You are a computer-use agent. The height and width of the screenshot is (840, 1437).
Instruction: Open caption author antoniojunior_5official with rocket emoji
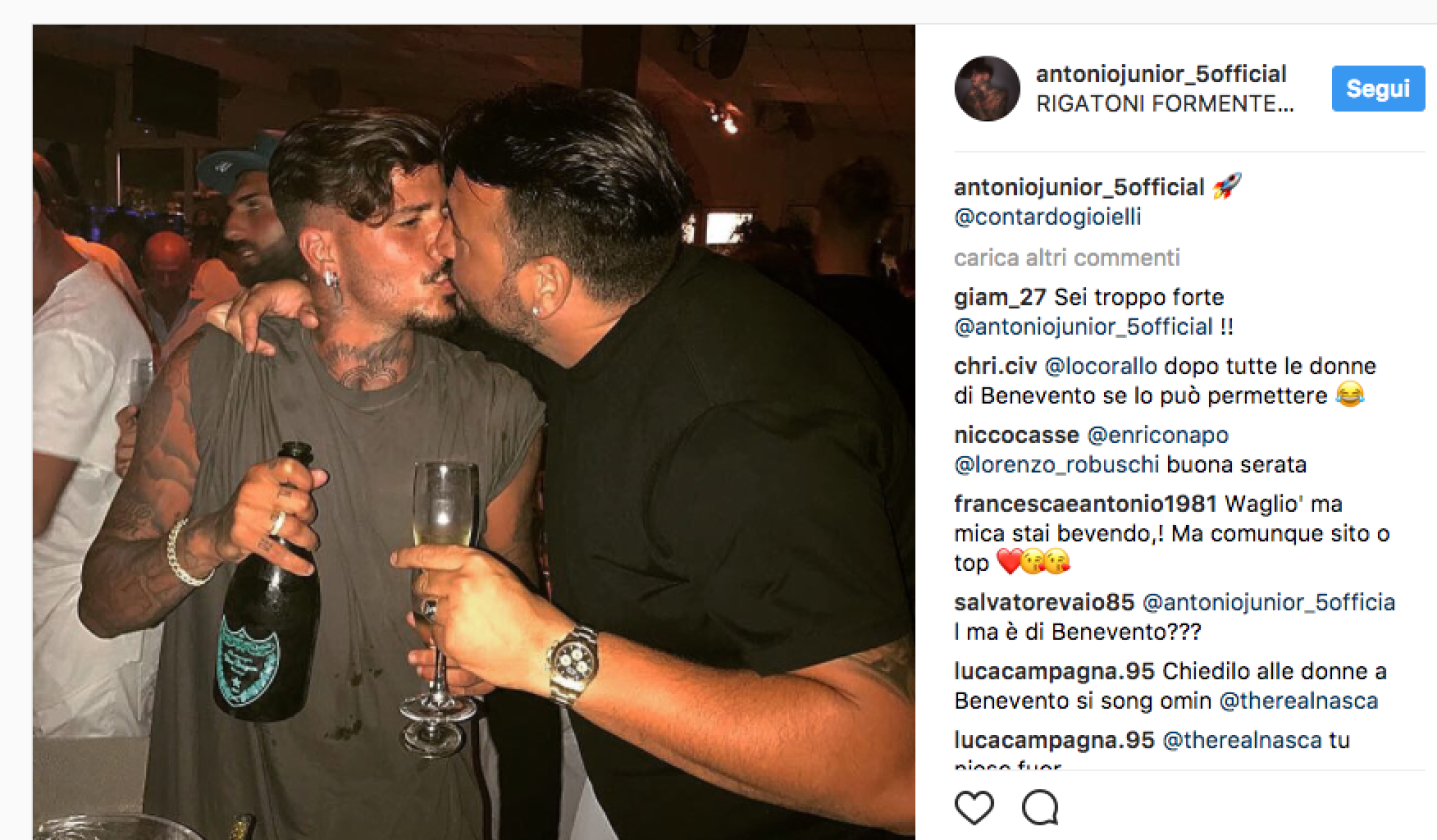(1083, 186)
